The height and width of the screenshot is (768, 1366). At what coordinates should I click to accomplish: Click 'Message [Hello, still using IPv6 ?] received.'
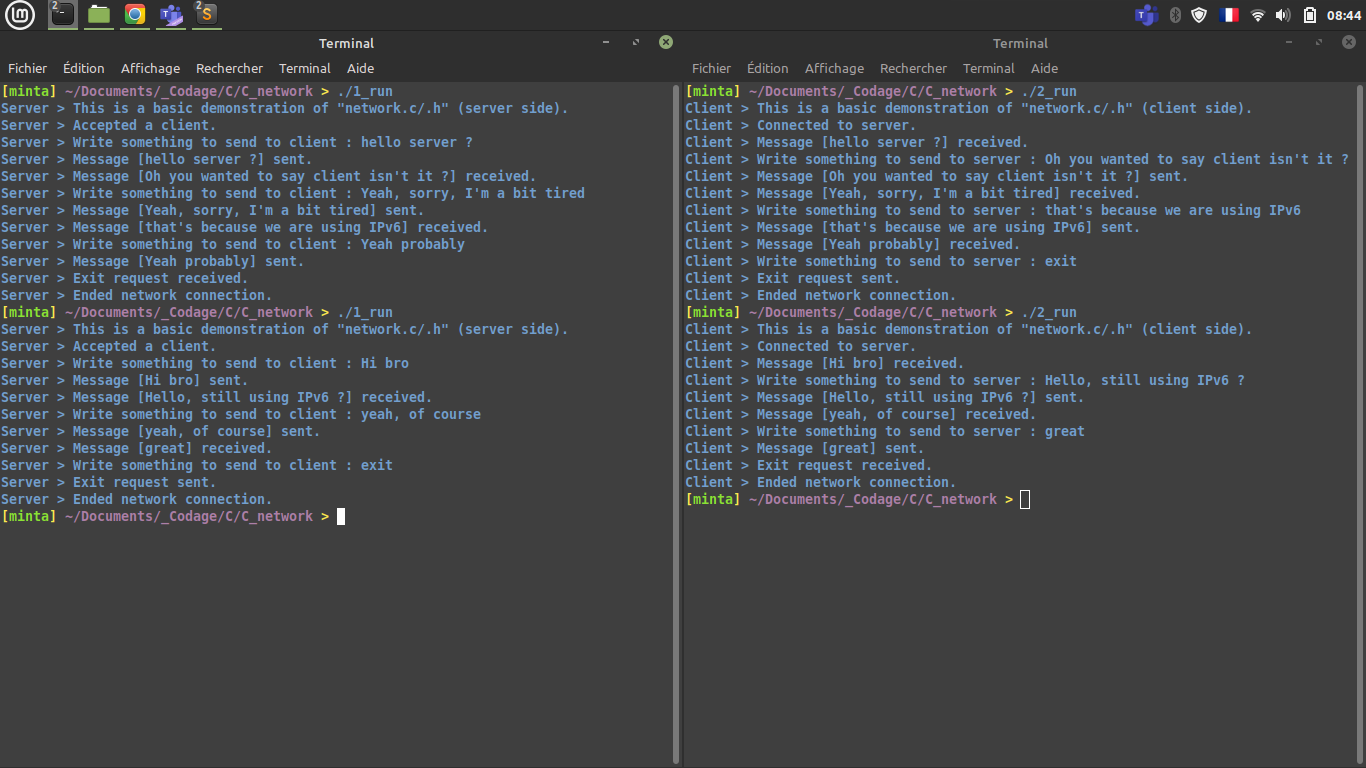[217, 397]
